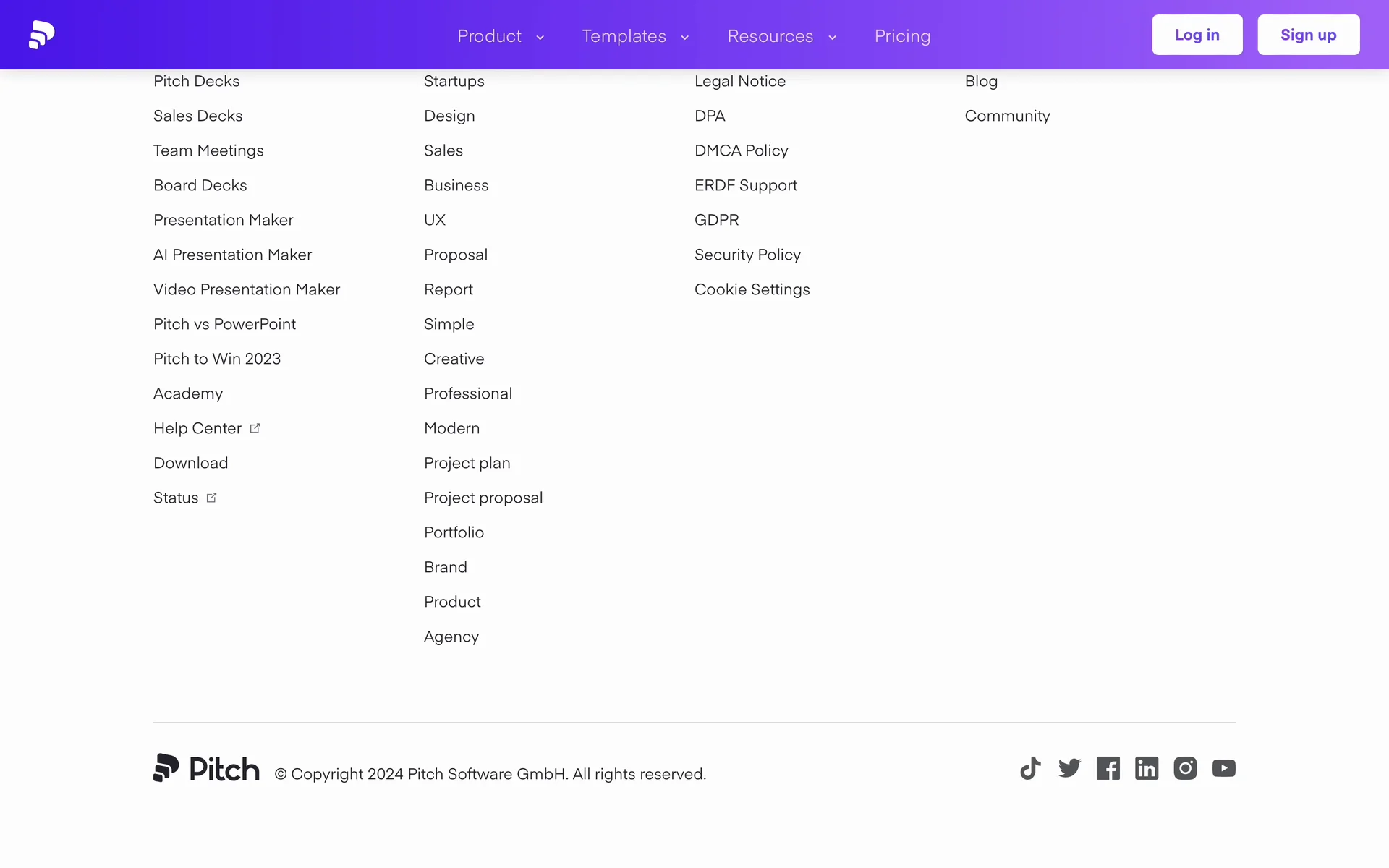The height and width of the screenshot is (868, 1389).
Task: Expand the Templates dropdown menu
Action: point(634,36)
